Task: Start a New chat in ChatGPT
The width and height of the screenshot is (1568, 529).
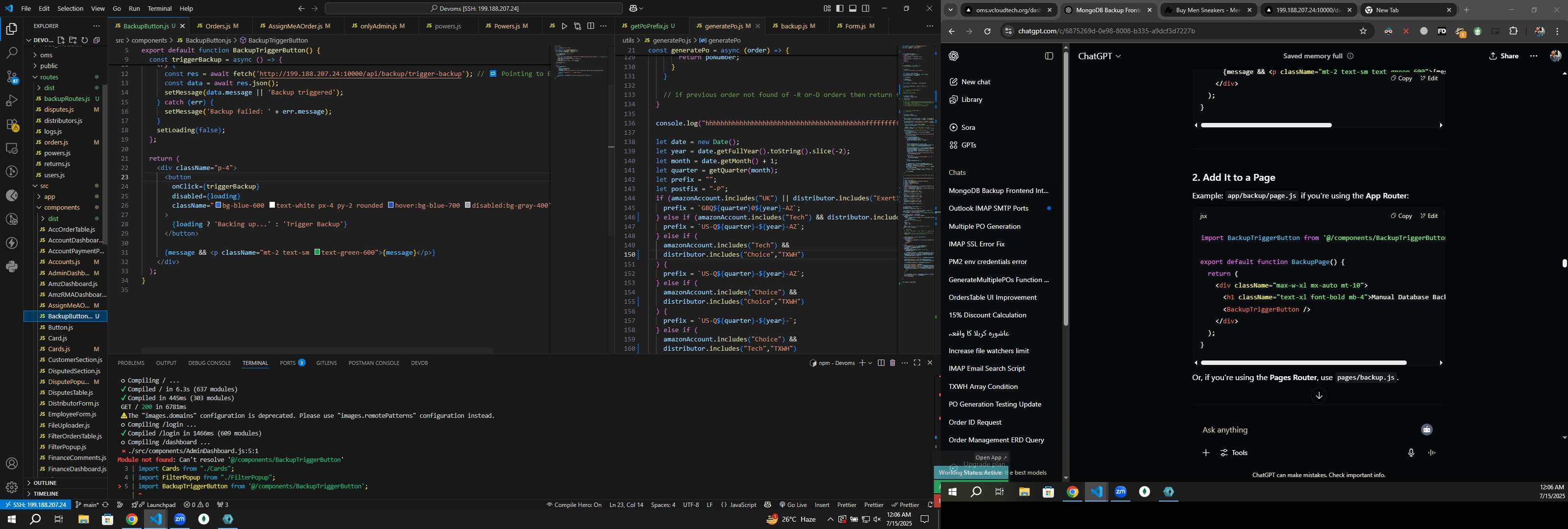Action: (976, 82)
